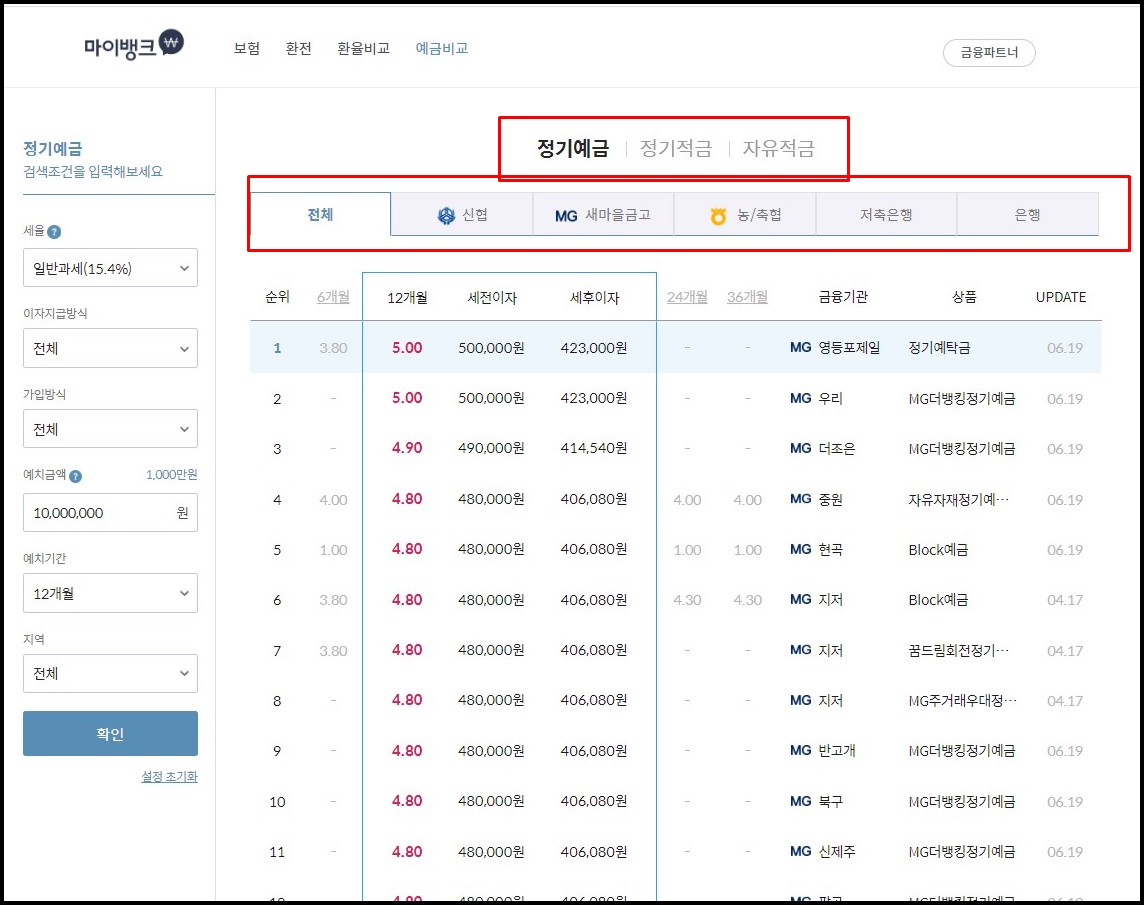Image resolution: width=1144 pixels, height=905 pixels.
Task: Click 반고개 institution name
Action: coord(837,750)
